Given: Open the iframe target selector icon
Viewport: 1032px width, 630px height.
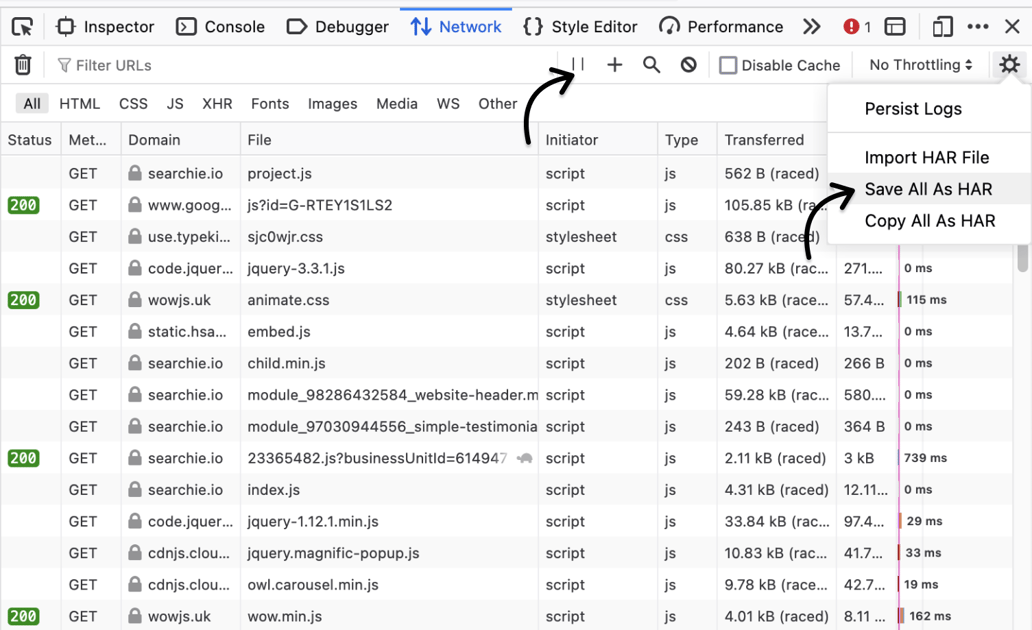Looking at the screenshot, I should 895,27.
